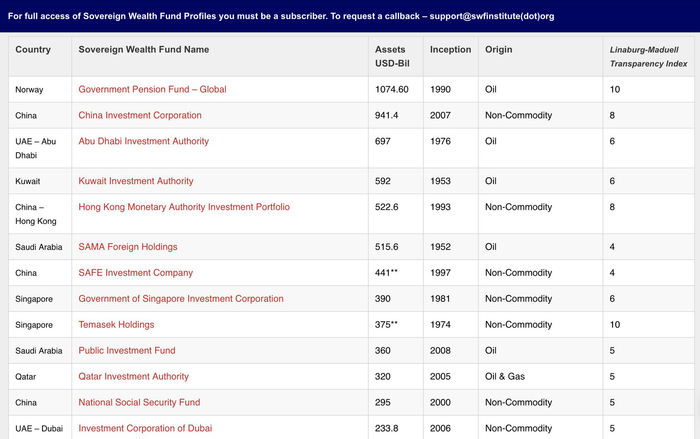The image size is (700, 439).
Task: Click the Assets USD-Bil column header
Action: click(x=390, y=56)
